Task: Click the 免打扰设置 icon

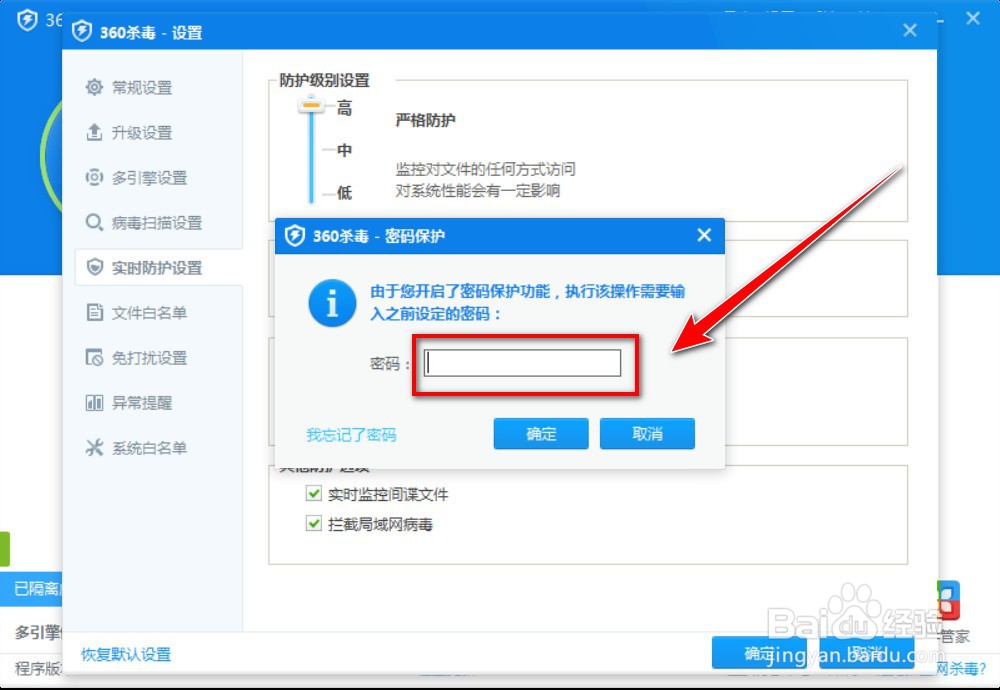Action: coord(94,357)
